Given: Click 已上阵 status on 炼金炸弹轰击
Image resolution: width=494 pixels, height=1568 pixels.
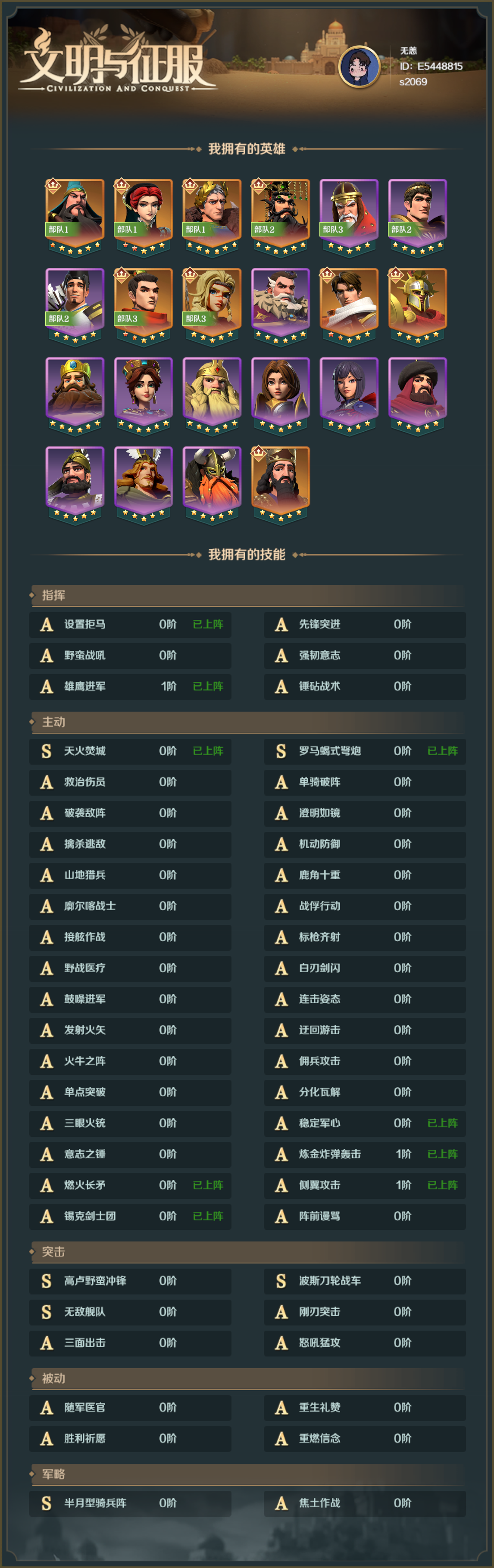Looking at the screenshot, I should click(x=442, y=1154).
